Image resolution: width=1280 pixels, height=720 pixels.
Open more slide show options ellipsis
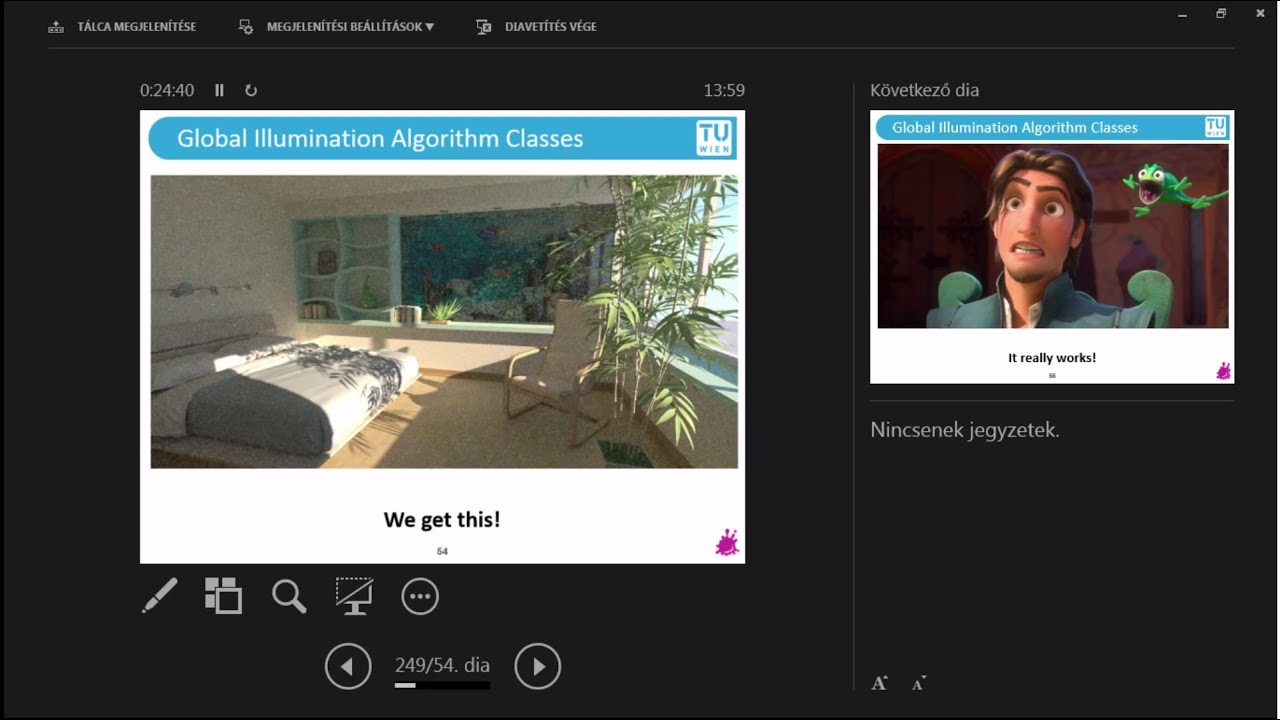click(x=420, y=597)
